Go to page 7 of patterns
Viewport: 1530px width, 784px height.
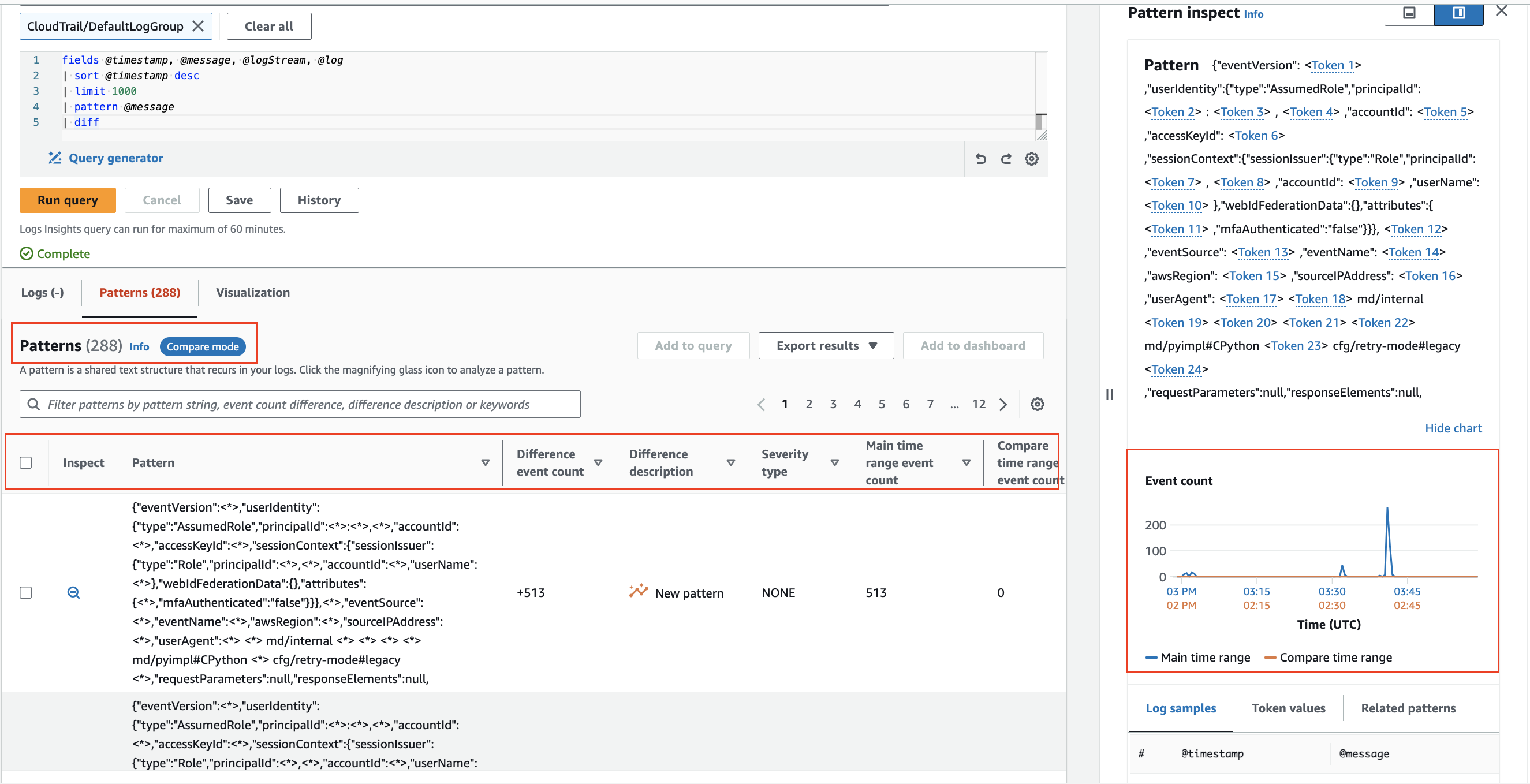coord(930,404)
